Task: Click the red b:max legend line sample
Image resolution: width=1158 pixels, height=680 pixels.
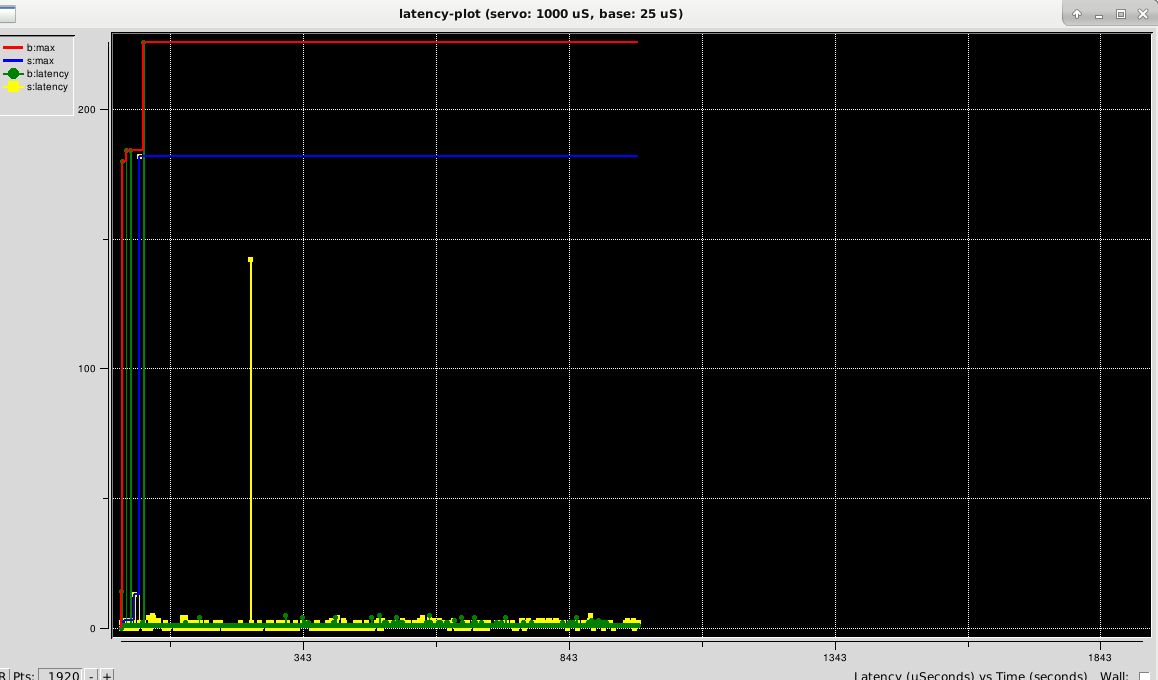Action: (13, 47)
